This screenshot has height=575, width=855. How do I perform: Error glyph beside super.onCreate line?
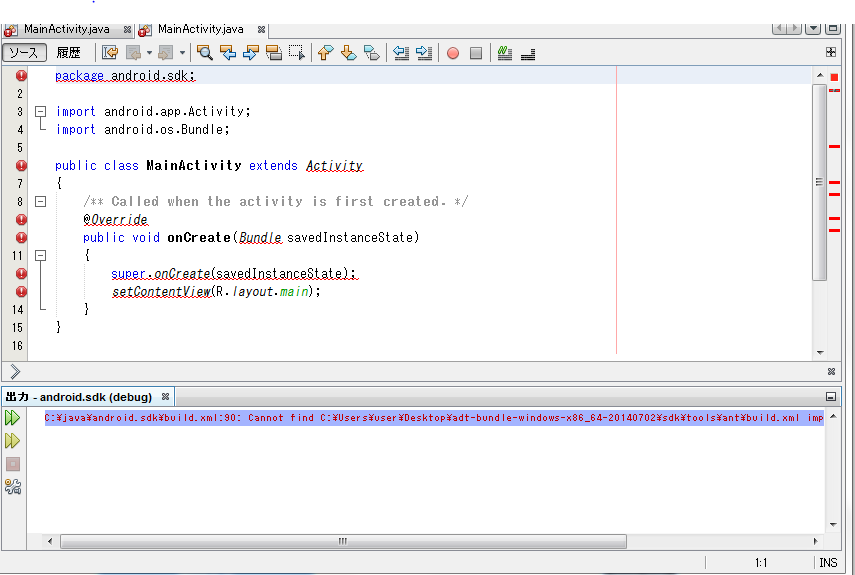[x=21, y=273]
